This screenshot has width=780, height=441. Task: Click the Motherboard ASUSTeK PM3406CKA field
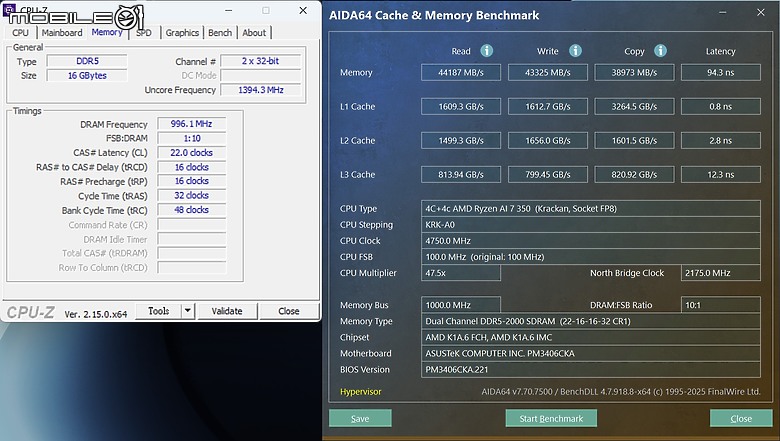[x=590, y=353]
